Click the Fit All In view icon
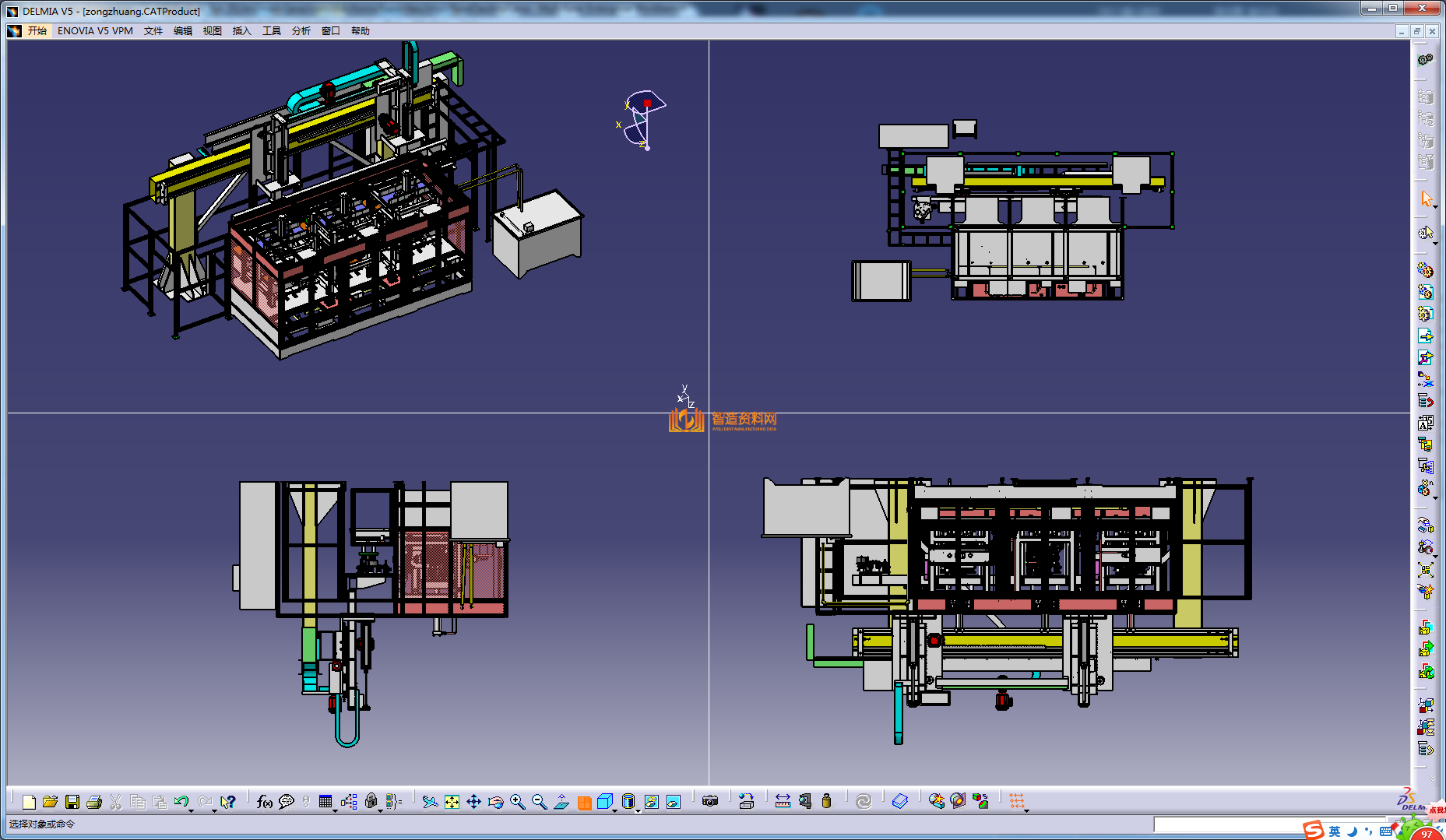The image size is (1446, 840). [x=452, y=802]
